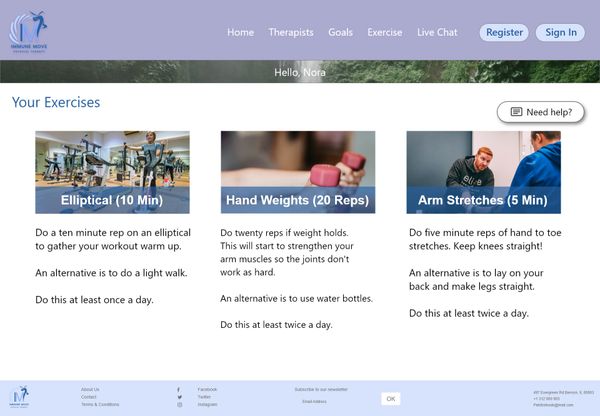Open the Therapists page
The height and width of the screenshot is (416, 600).
pyautogui.click(x=290, y=32)
